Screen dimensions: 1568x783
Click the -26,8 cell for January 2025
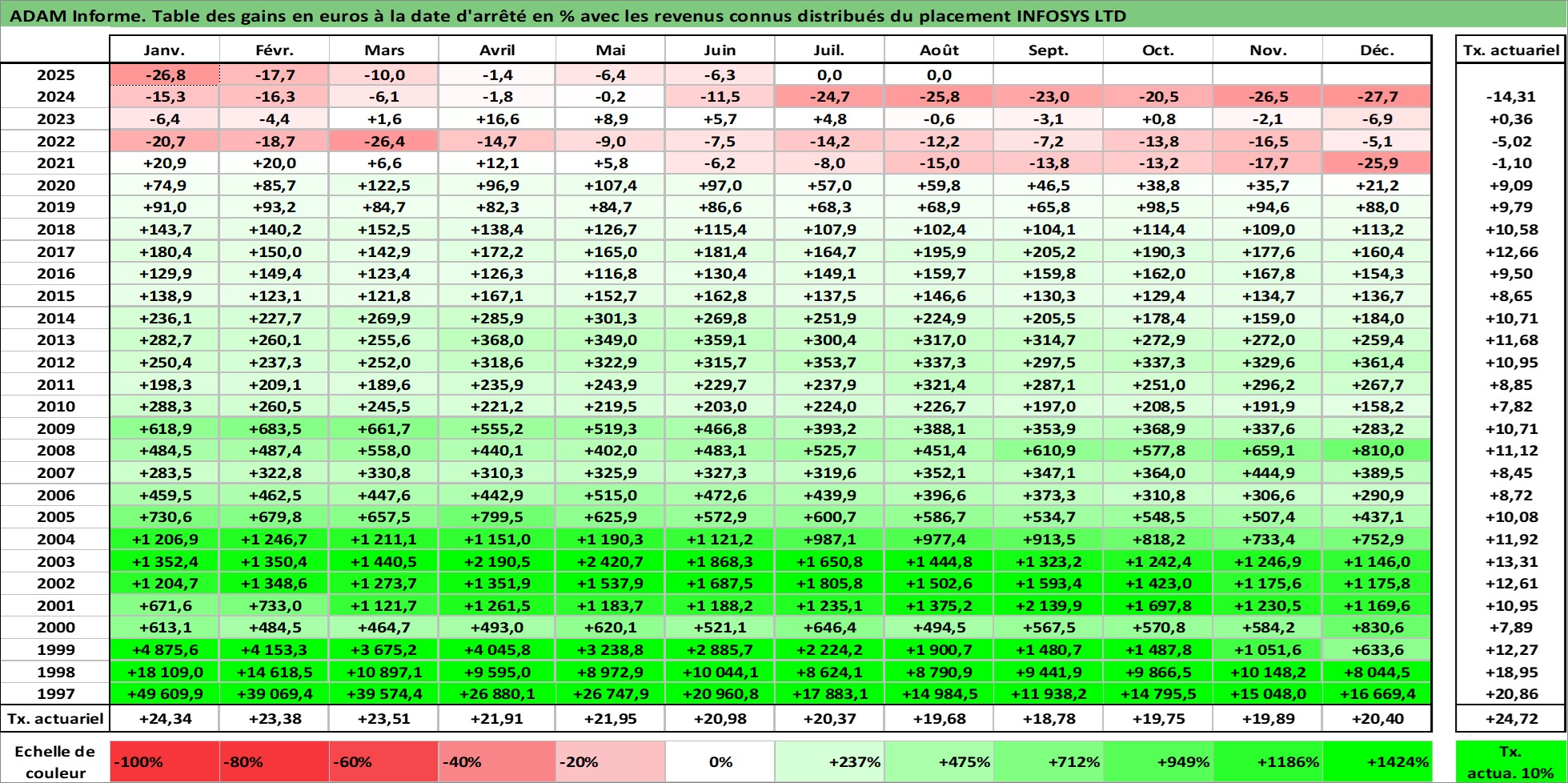[x=165, y=74]
